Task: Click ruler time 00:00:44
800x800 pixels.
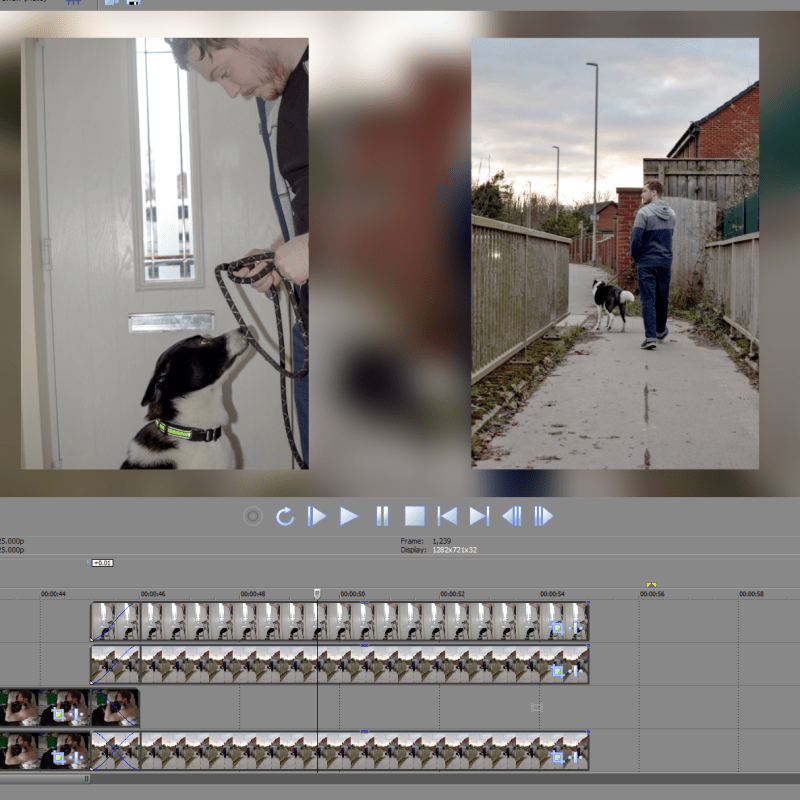Action: click(53, 594)
